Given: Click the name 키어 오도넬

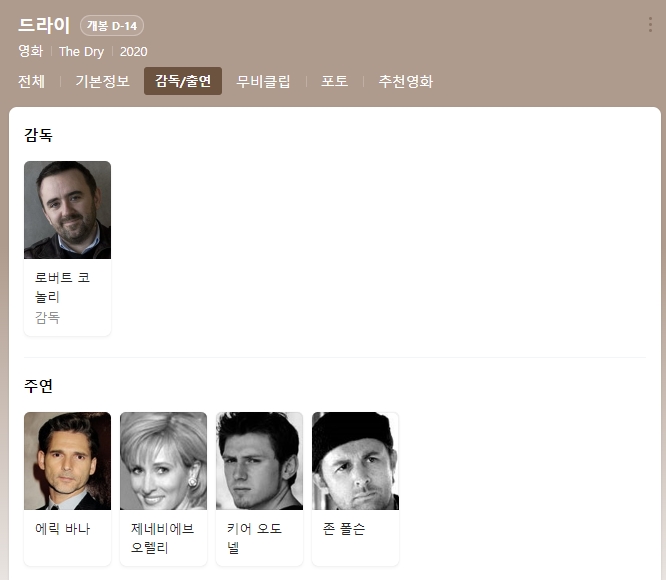Looking at the screenshot, I should pos(254,538).
